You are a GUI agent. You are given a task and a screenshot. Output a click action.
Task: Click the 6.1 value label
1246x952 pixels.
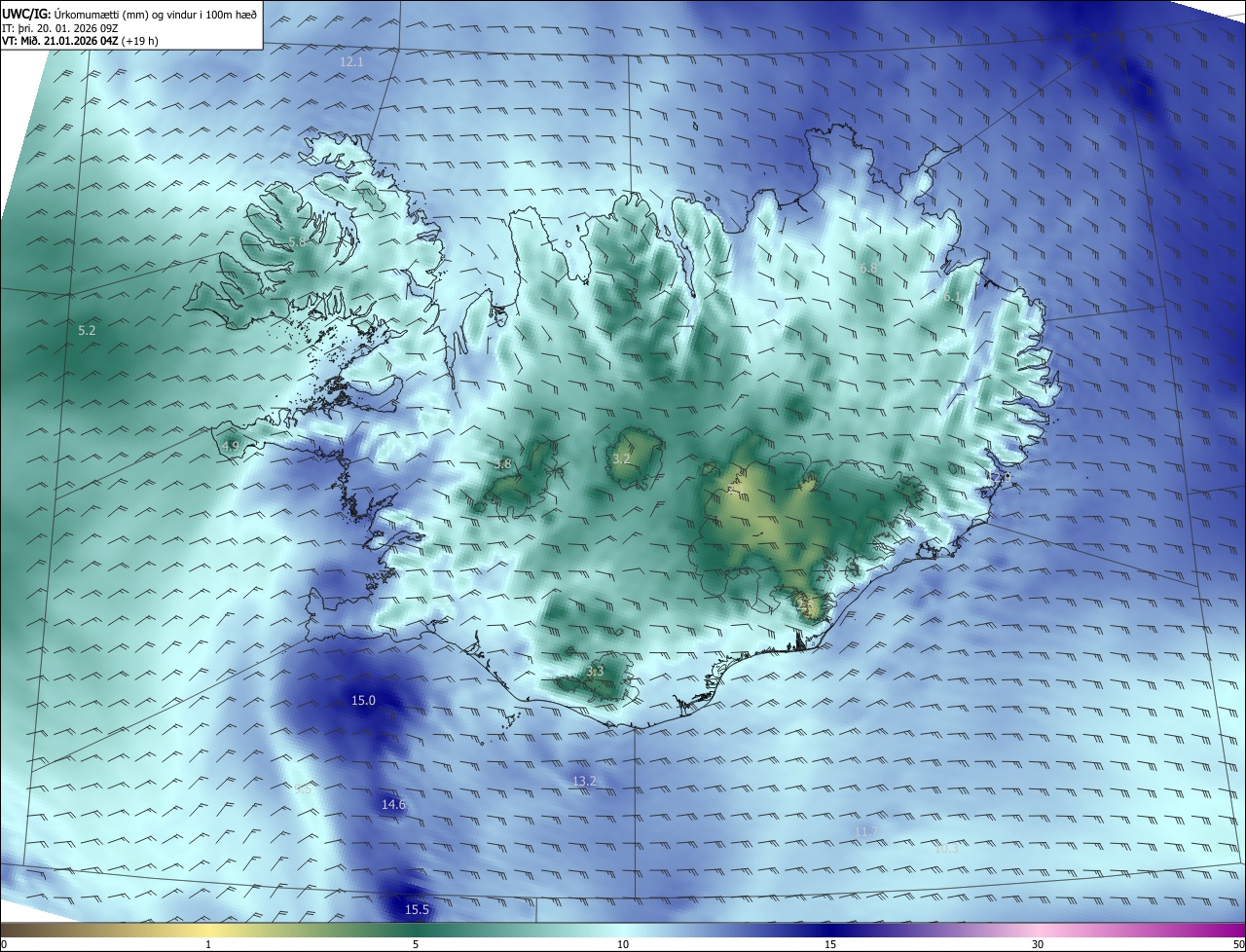(x=951, y=297)
